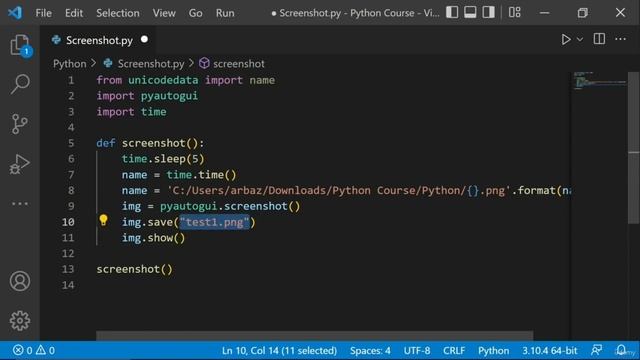The height and width of the screenshot is (360, 640).
Task: Open the Edit menu
Action: click(x=74, y=13)
